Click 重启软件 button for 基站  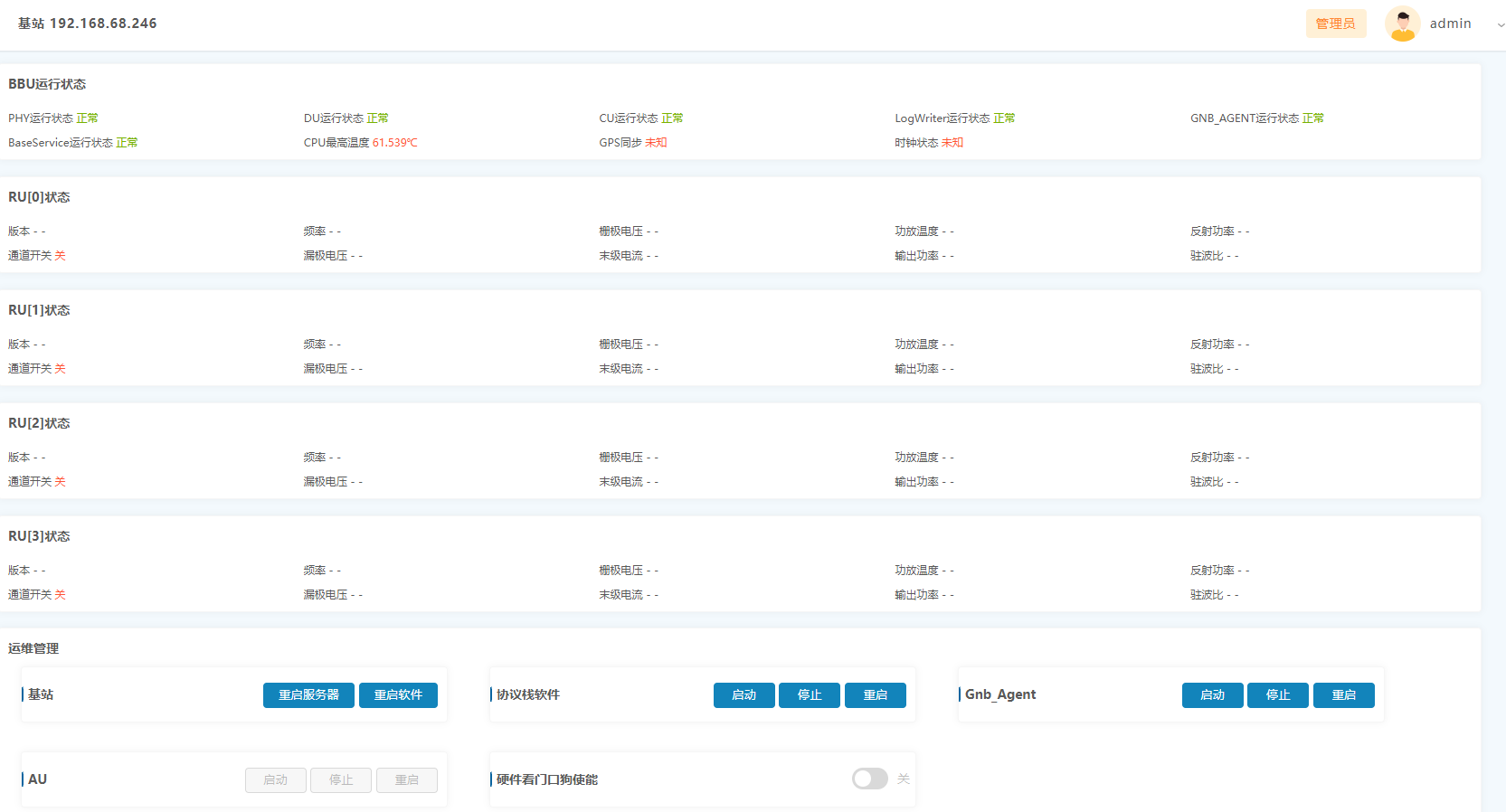pos(398,694)
